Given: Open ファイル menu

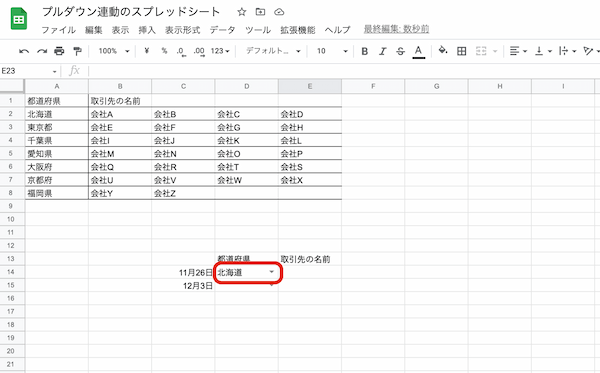Looking at the screenshot, I should pyautogui.click(x=59, y=30).
